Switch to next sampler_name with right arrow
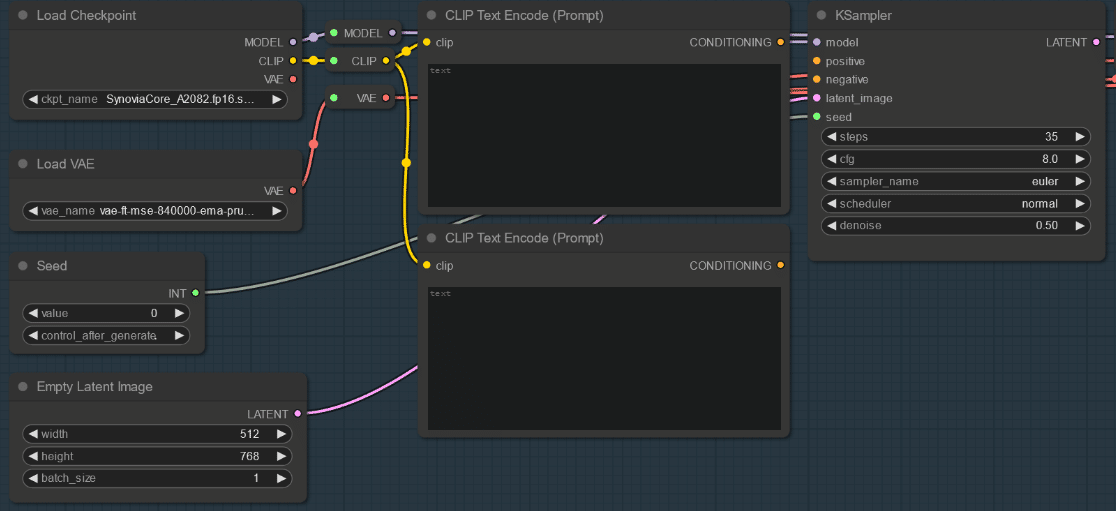The height and width of the screenshot is (511, 1116). point(1080,181)
